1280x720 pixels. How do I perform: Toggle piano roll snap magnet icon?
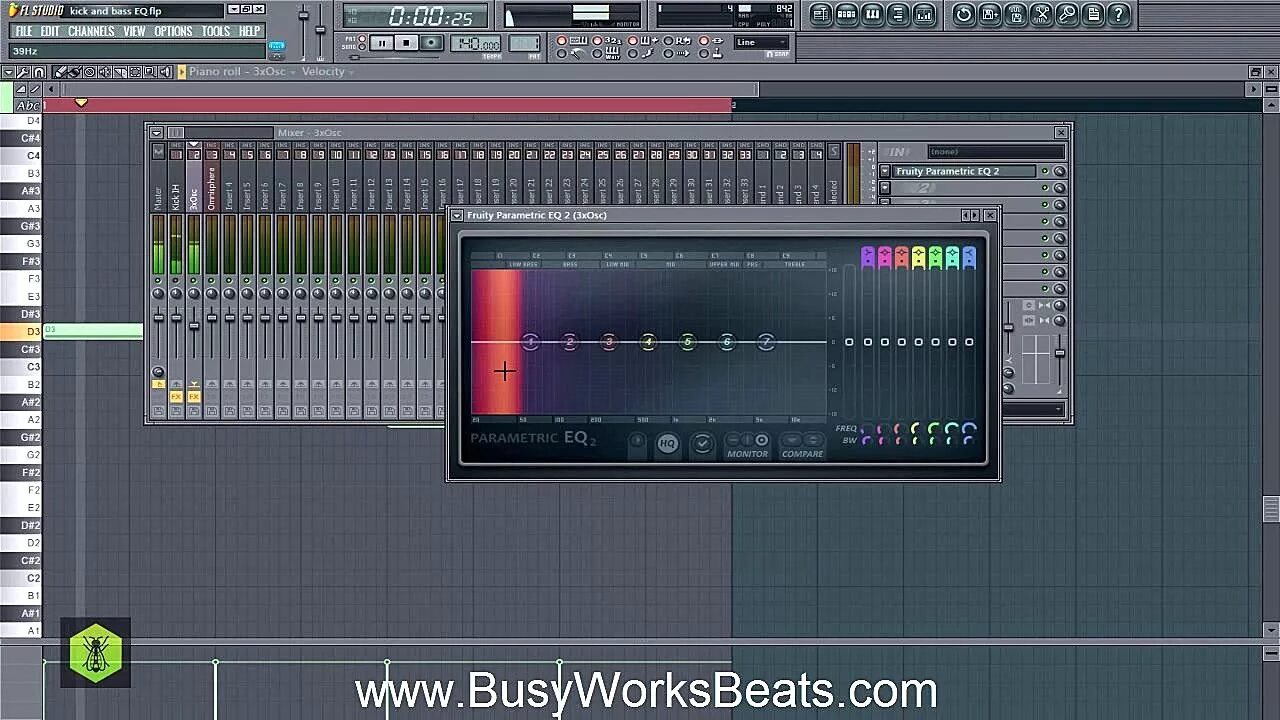click(39, 72)
